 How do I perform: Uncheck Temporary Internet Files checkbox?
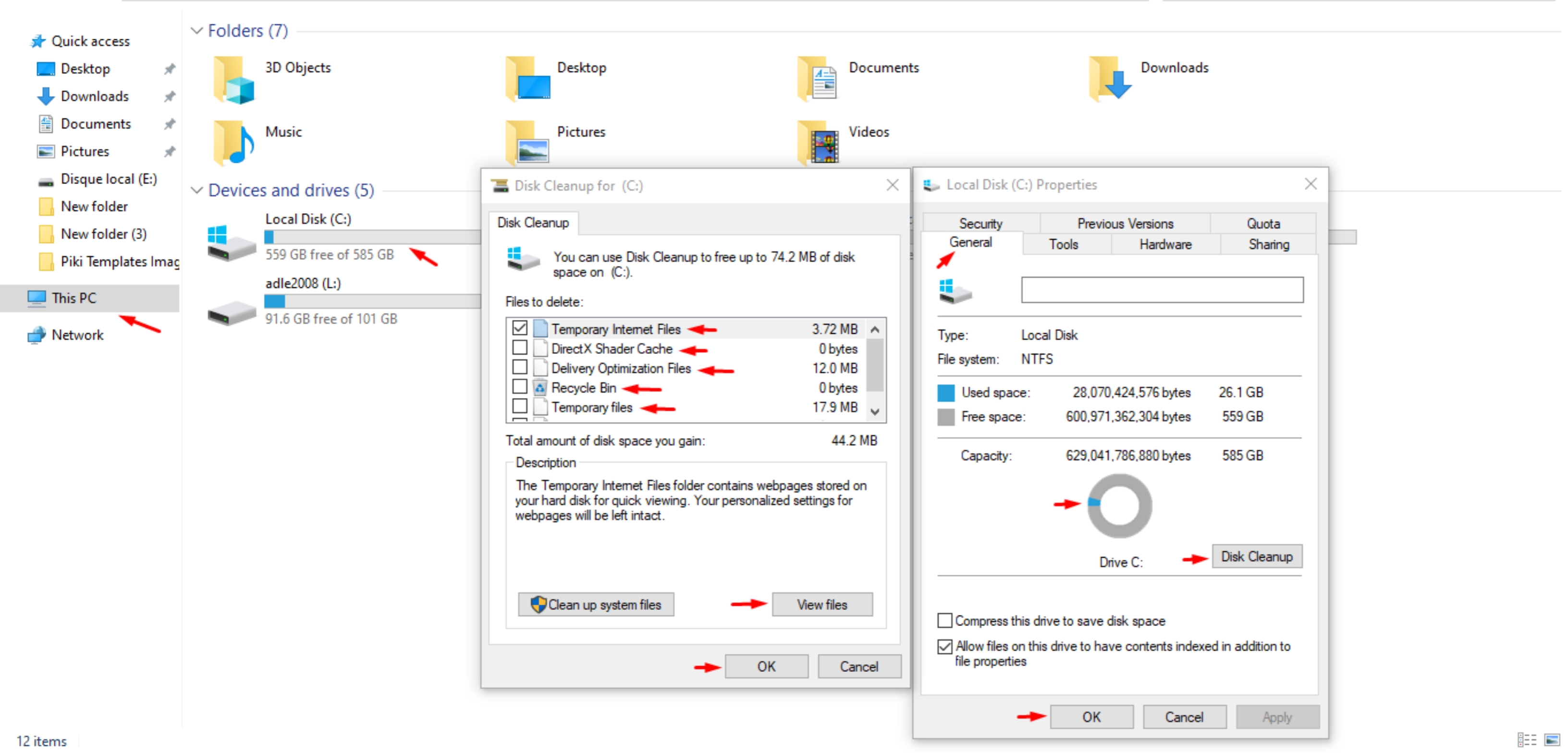point(519,328)
